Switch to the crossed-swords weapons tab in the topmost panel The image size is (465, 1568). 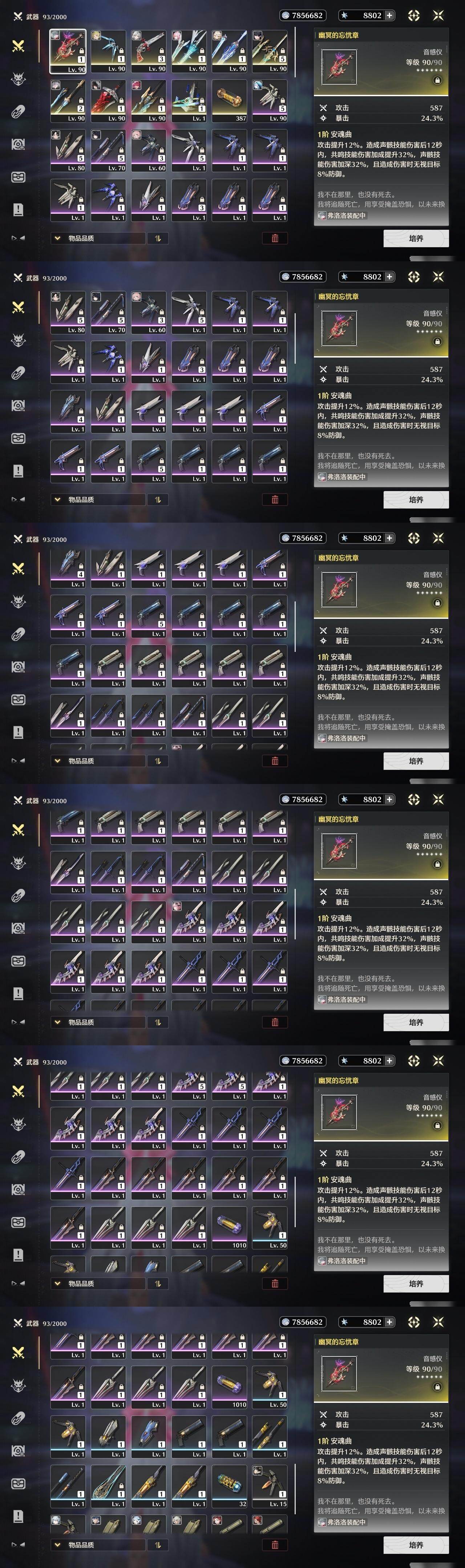point(18,46)
